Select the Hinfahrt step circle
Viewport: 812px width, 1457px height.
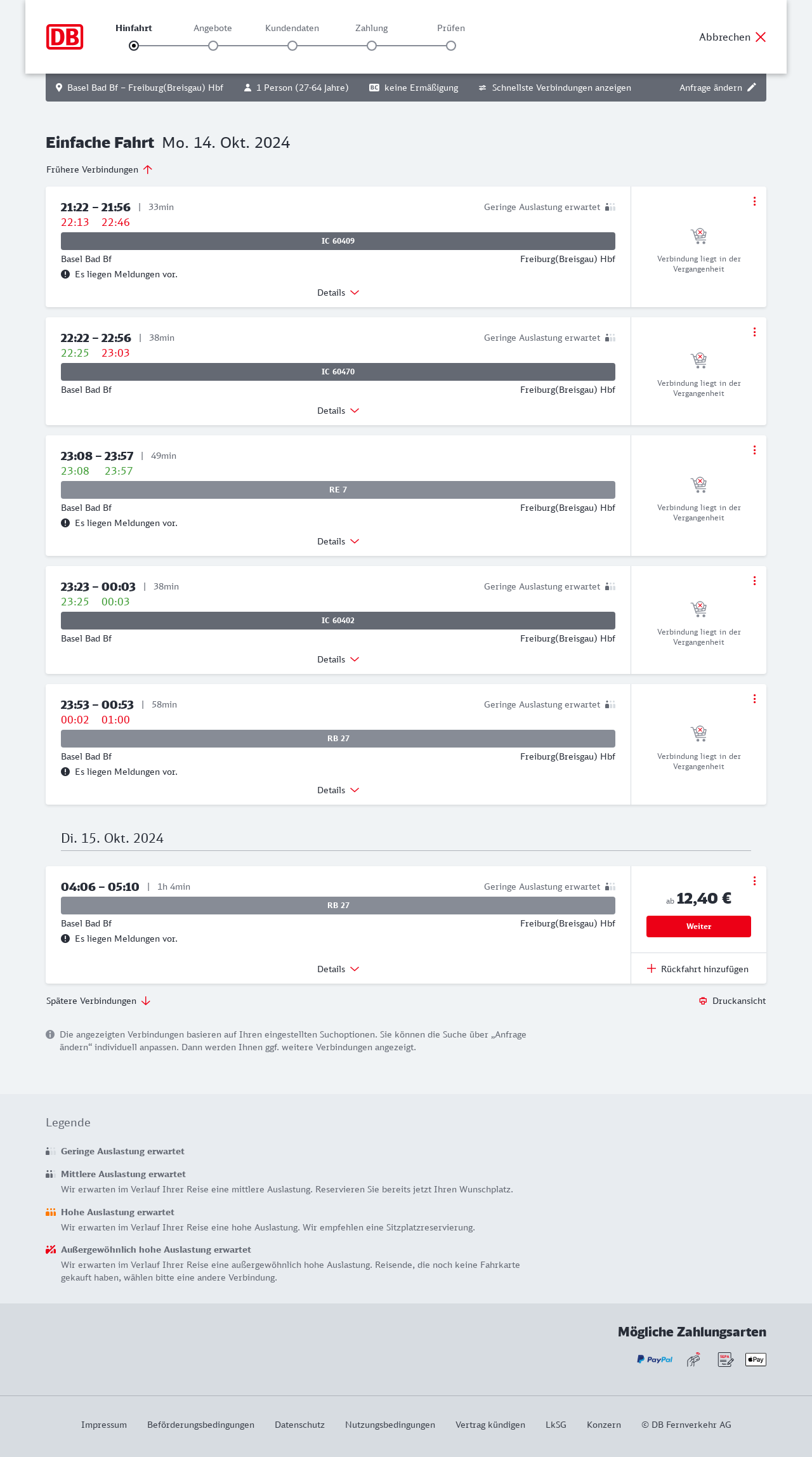(134, 46)
